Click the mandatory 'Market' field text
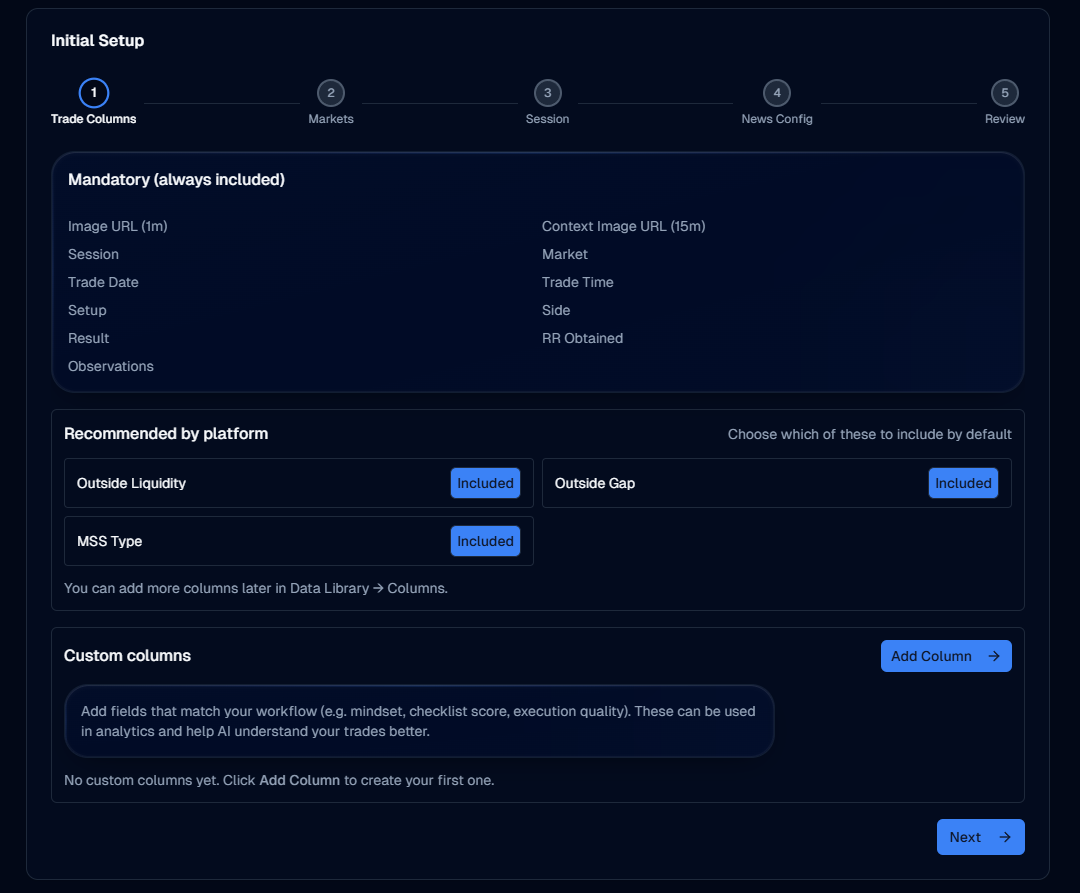The height and width of the screenshot is (893, 1080). click(565, 254)
